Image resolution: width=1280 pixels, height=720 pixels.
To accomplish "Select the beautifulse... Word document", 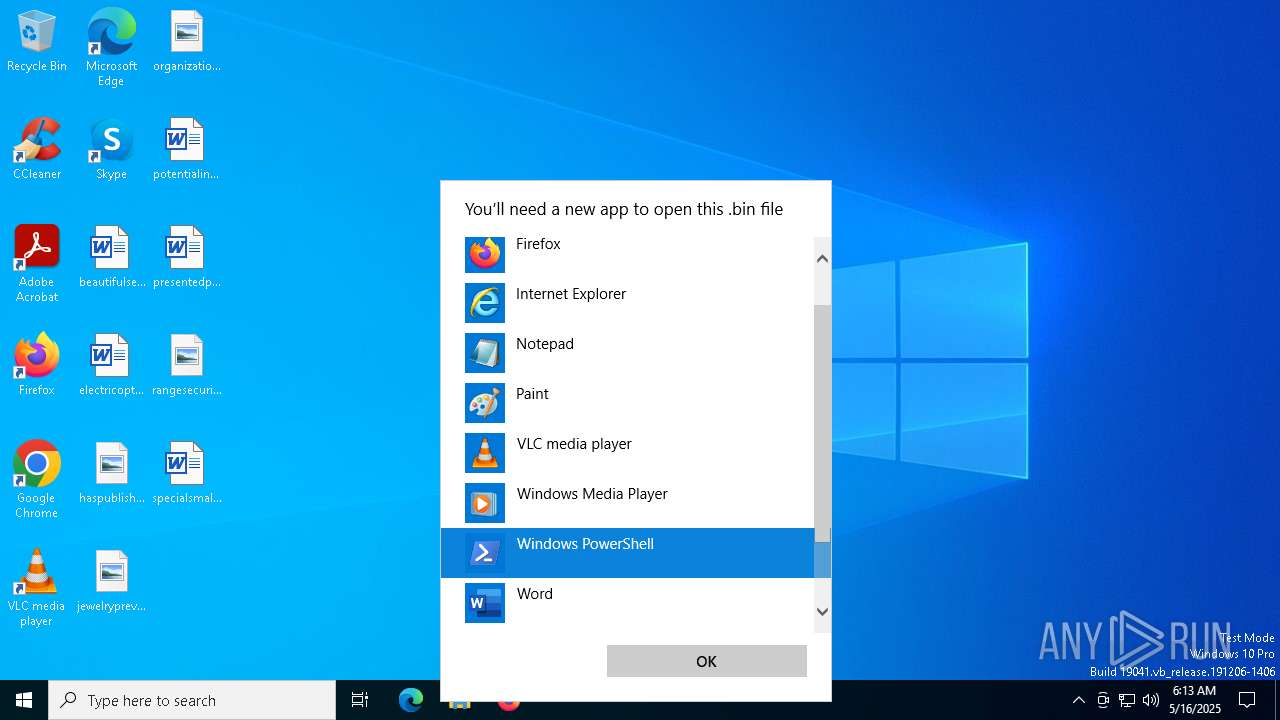I will 111,257.
